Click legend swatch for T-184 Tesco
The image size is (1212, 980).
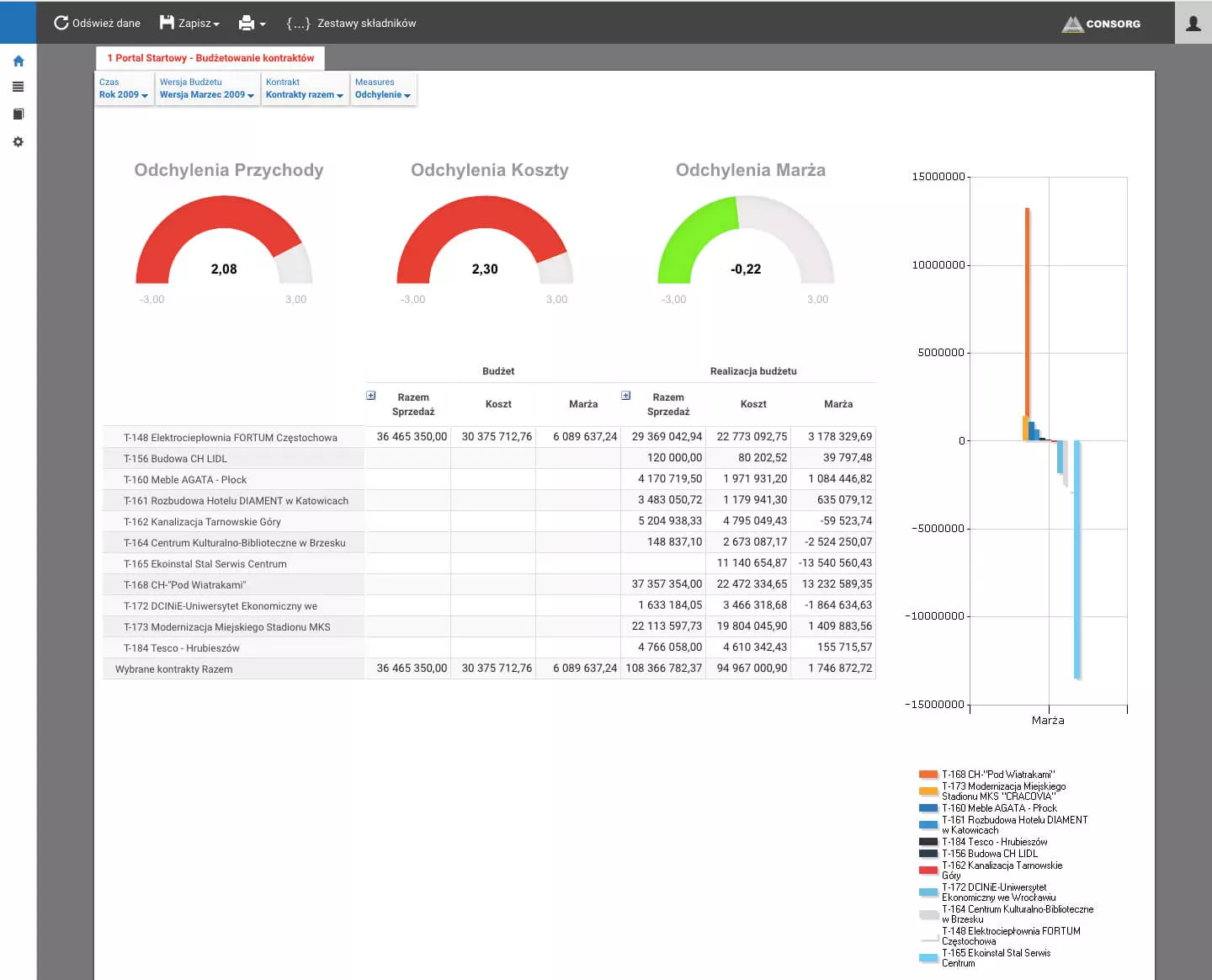pyautogui.click(x=928, y=842)
